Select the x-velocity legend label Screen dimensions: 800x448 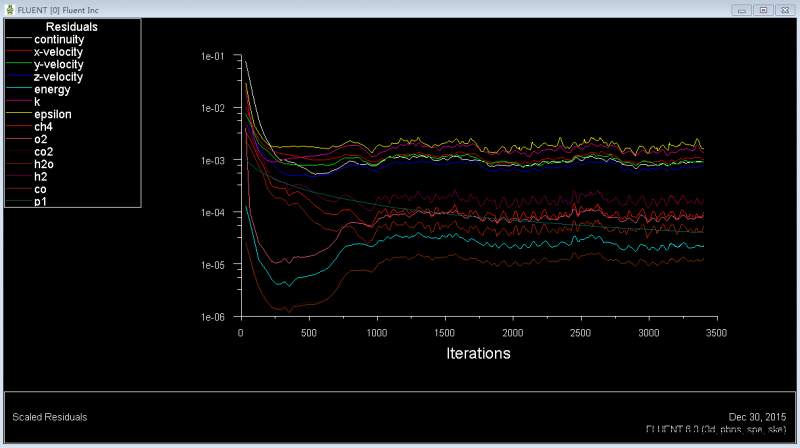click(58, 52)
